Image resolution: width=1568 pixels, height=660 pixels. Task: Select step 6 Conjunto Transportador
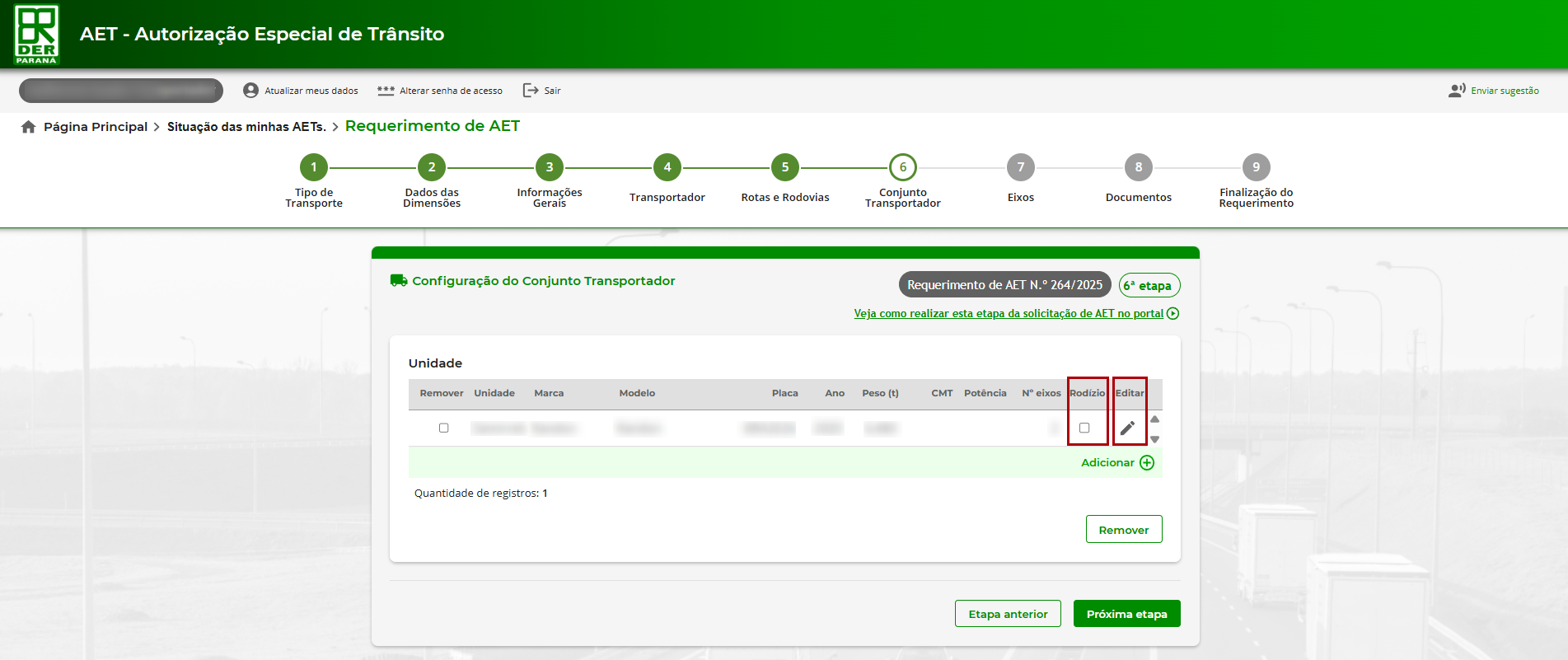903,167
